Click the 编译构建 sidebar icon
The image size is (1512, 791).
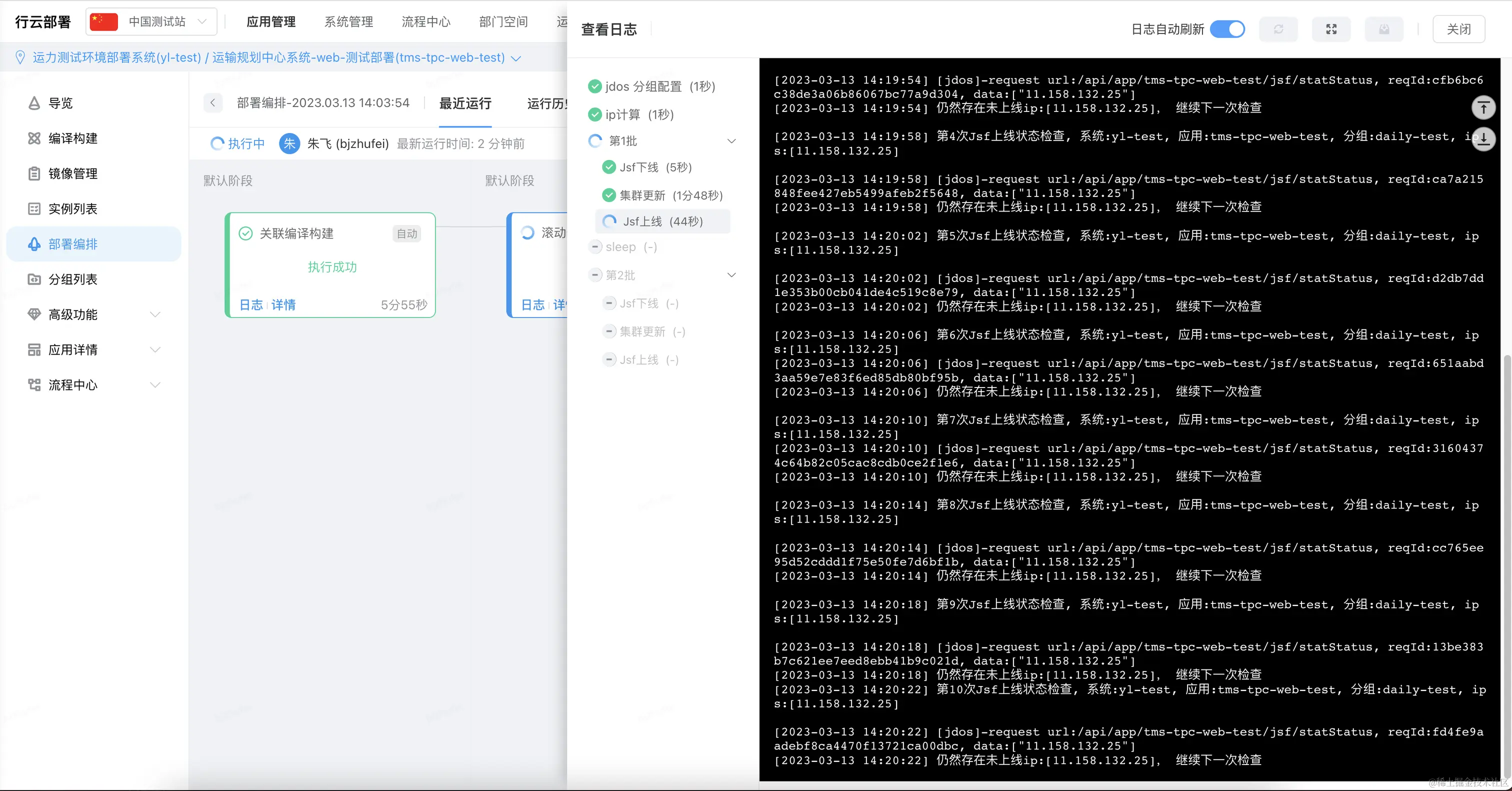34,138
